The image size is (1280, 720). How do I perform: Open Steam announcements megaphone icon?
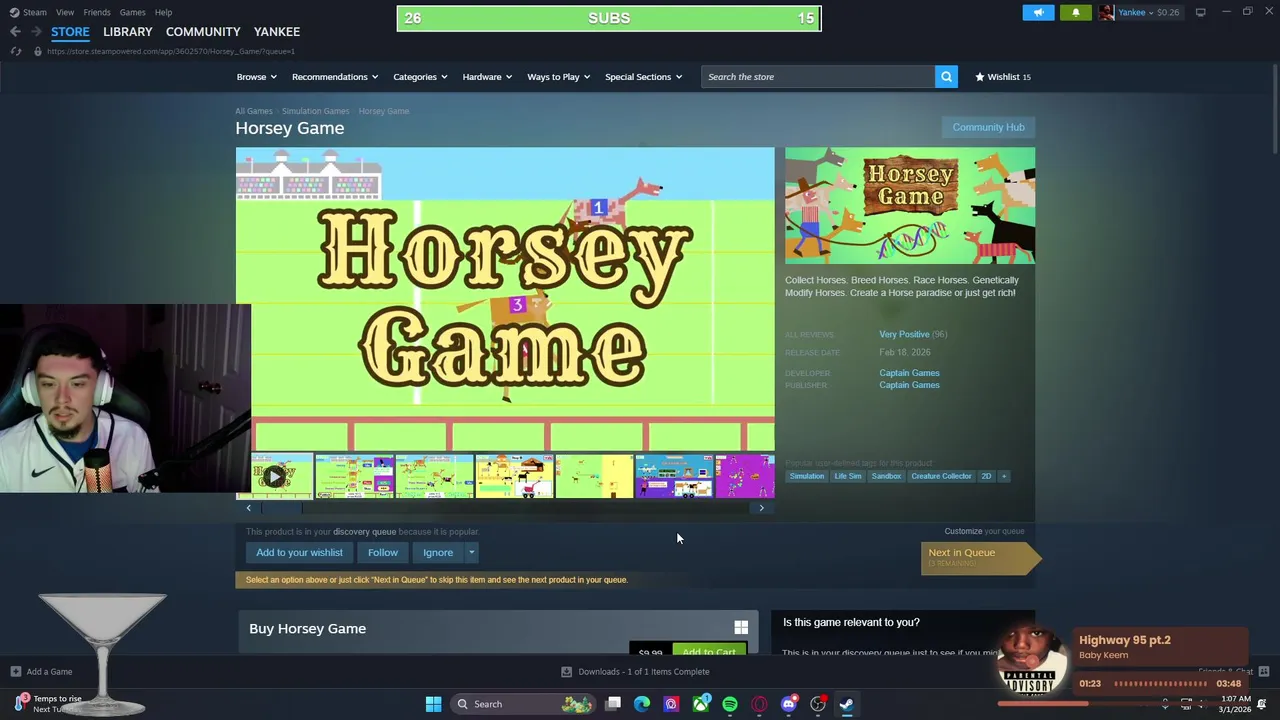tap(1038, 12)
